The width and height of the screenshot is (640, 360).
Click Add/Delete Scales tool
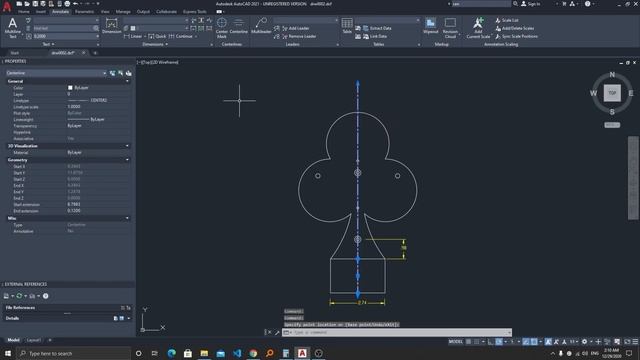coord(514,28)
